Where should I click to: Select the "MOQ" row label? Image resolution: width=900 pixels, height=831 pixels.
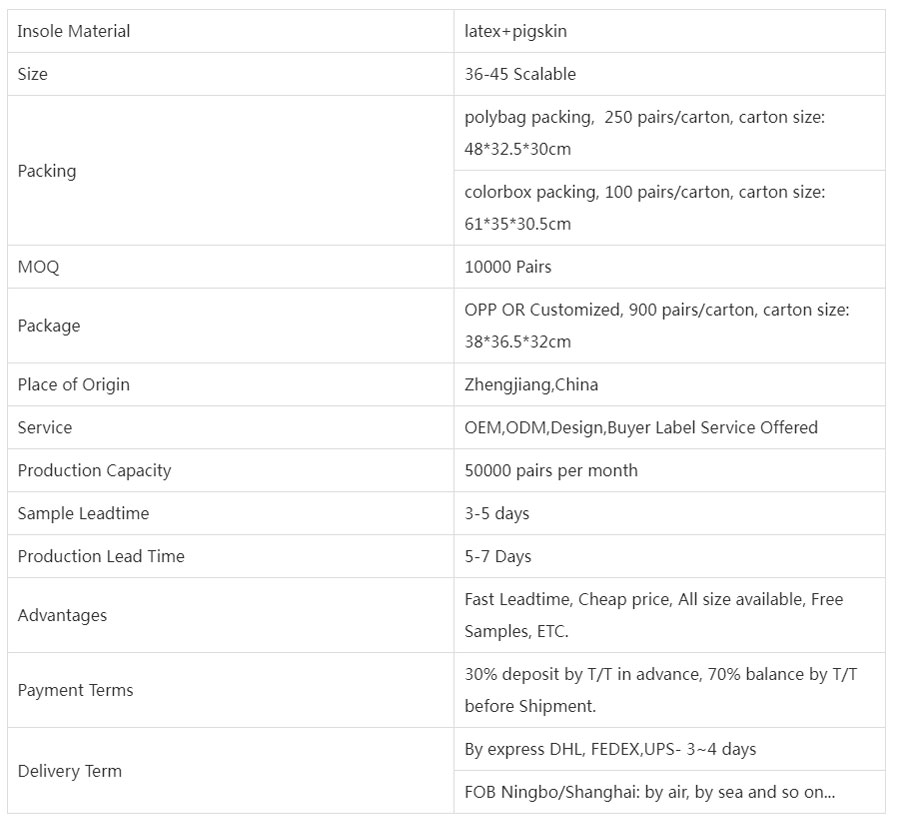click(39, 267)
